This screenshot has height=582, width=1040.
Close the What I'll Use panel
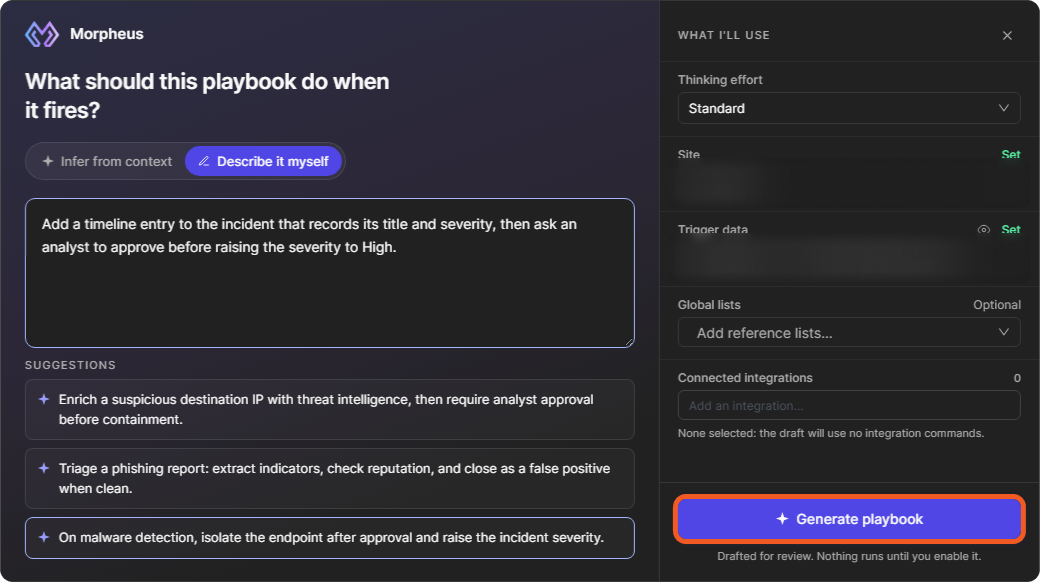1007,35
